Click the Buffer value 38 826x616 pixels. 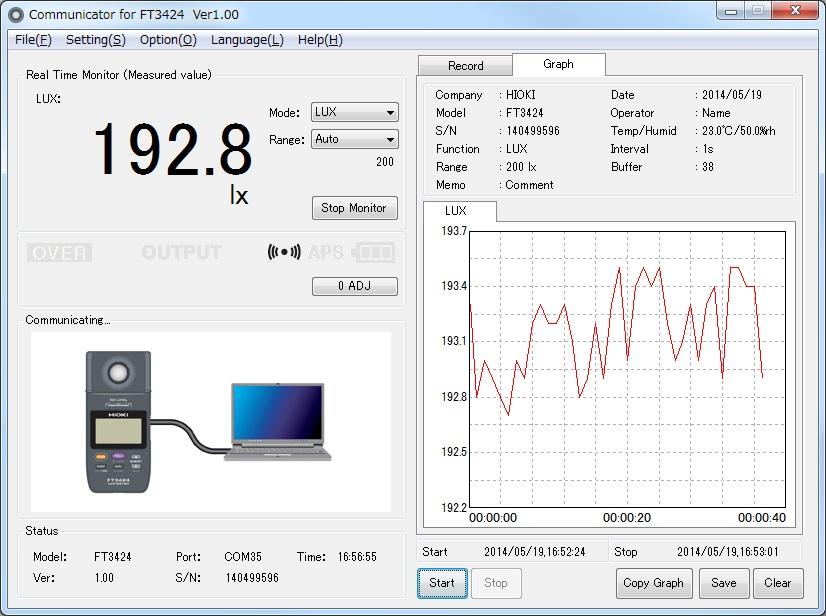(x=708, y=167)
